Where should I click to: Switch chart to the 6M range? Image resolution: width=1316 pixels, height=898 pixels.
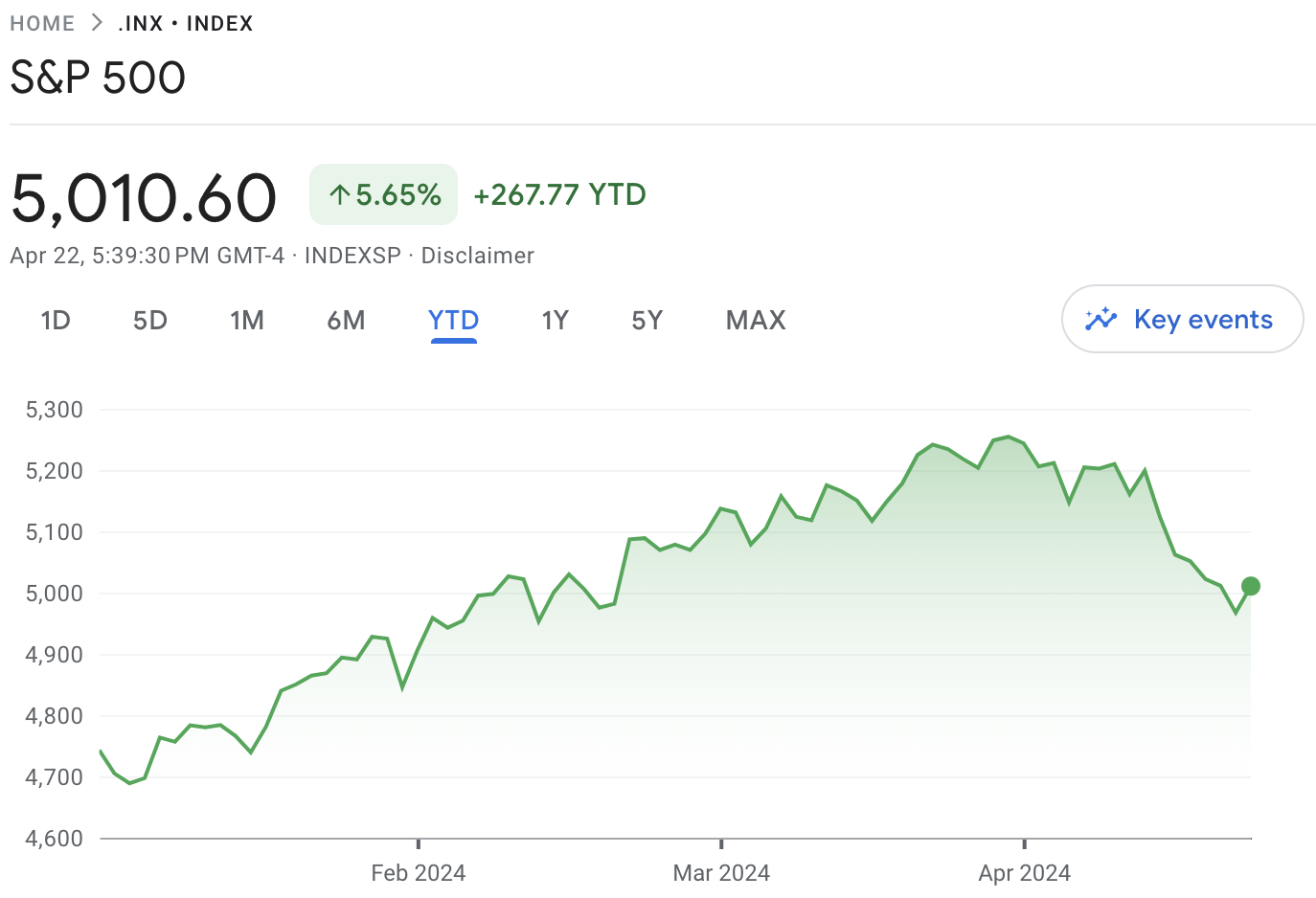point(346,320)
